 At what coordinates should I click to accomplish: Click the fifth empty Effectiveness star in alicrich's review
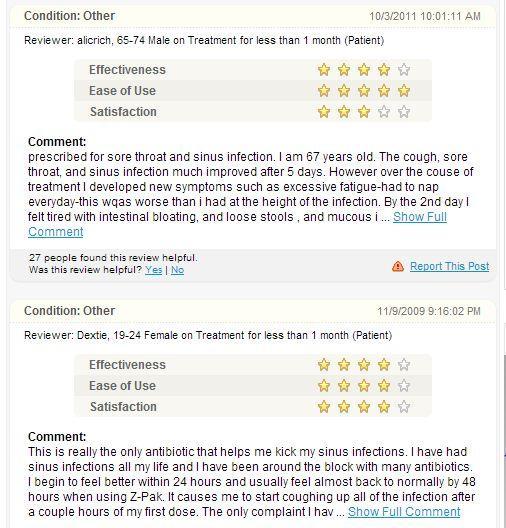pyautogui.click(x=404, y=70)
